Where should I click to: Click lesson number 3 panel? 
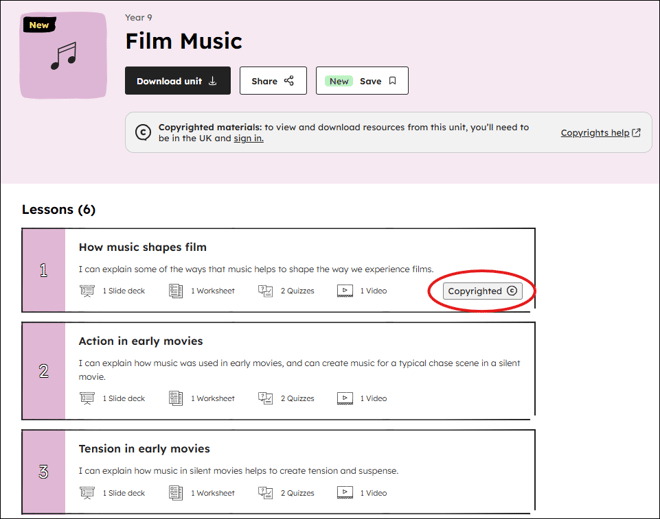pyautogui.click(x=44, y=472)
